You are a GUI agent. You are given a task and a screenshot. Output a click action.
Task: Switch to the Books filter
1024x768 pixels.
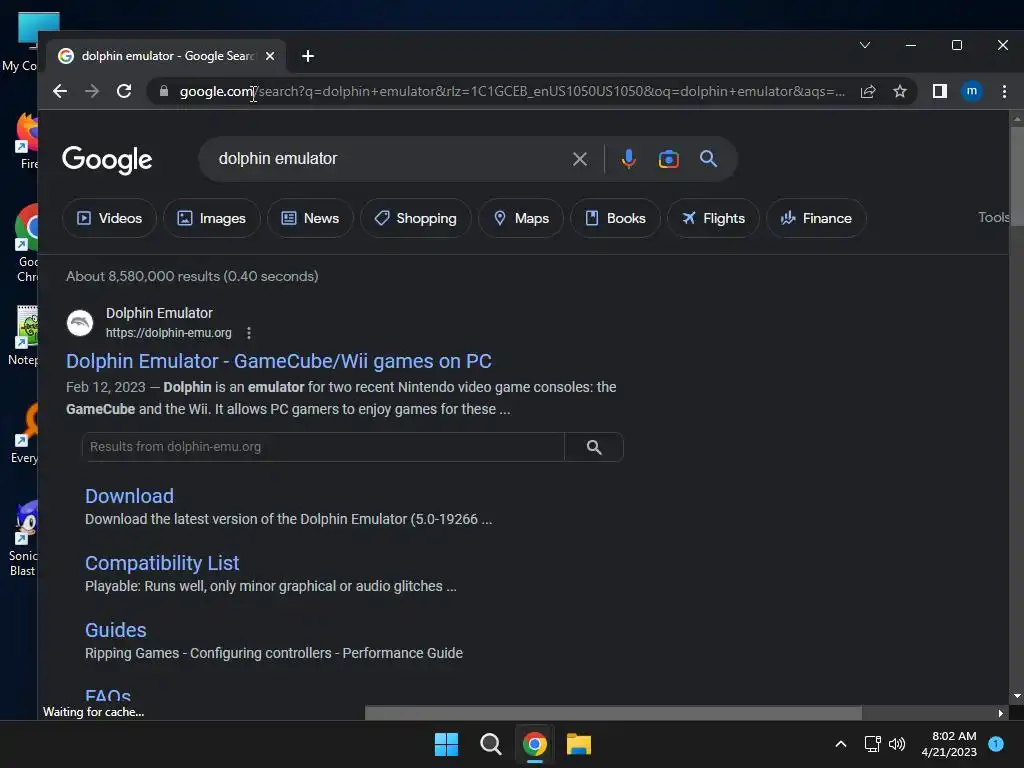[x=615, y=218]
